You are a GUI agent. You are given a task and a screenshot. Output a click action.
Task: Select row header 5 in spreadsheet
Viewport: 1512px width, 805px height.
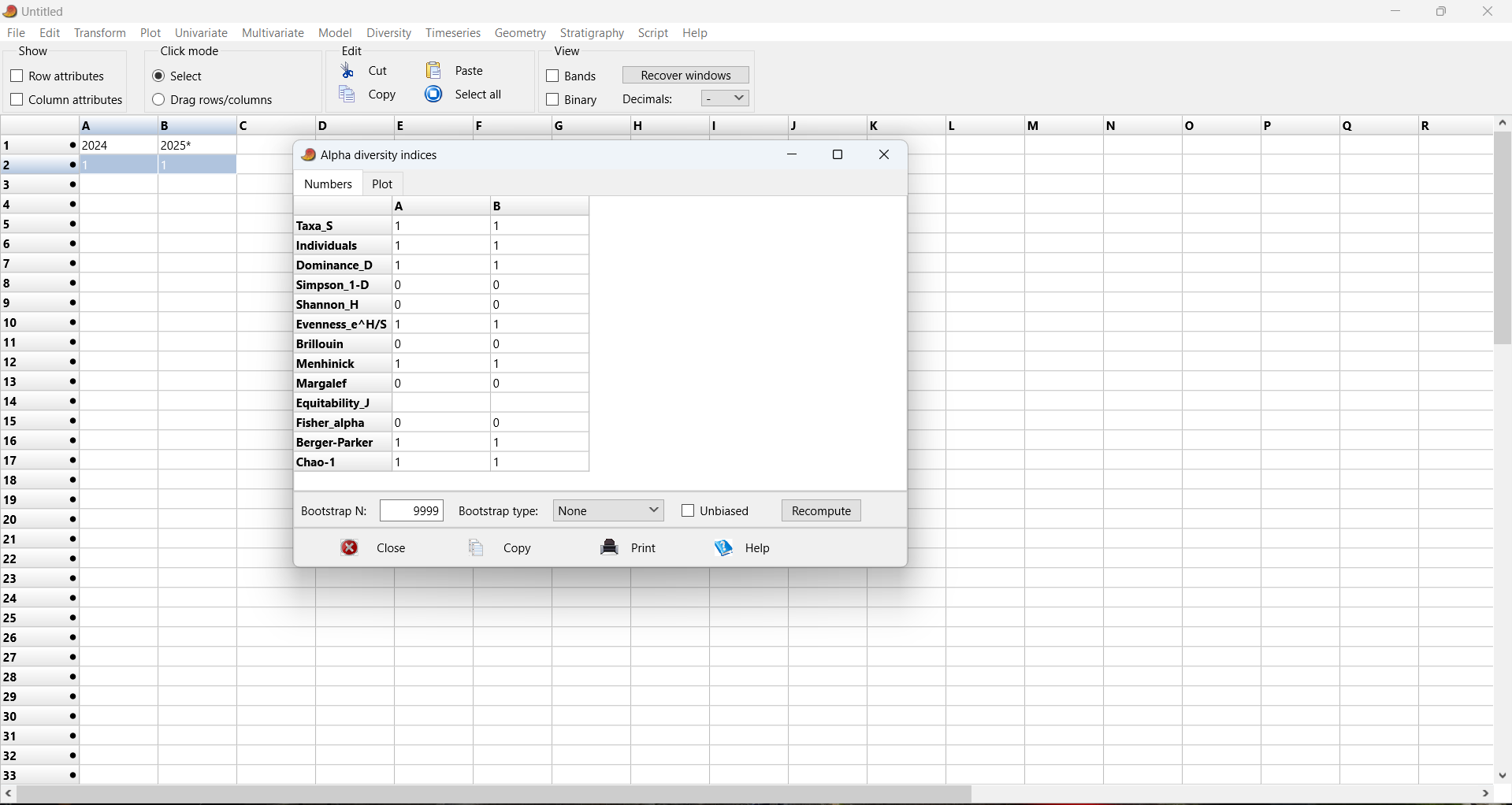point(39,224)
